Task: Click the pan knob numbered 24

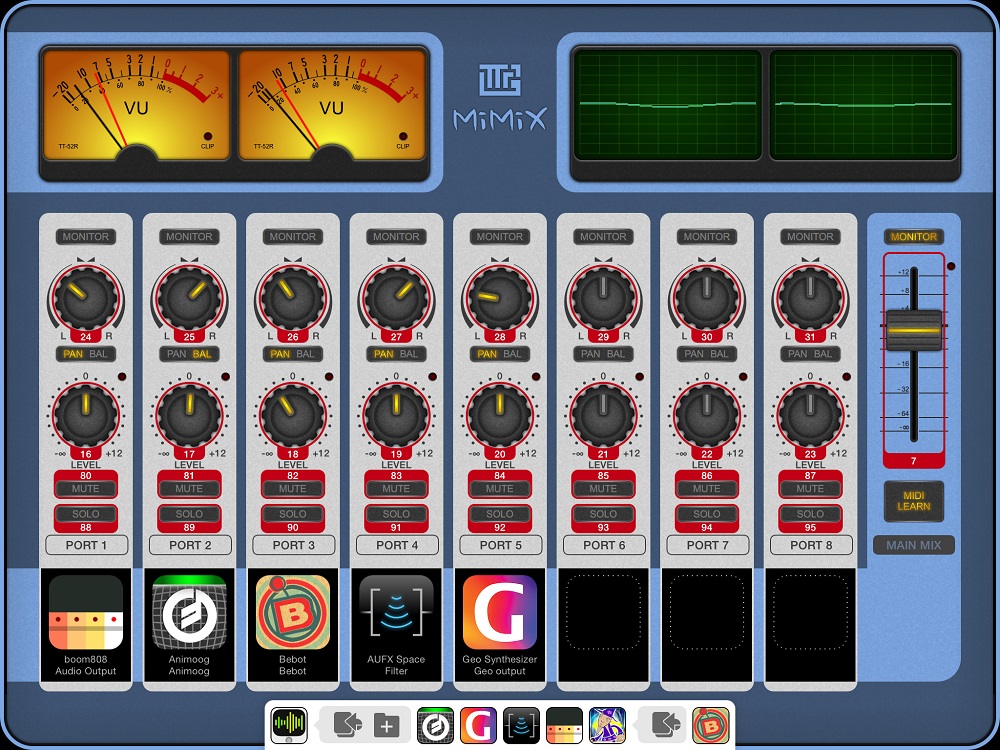Action: click(86, 298)
